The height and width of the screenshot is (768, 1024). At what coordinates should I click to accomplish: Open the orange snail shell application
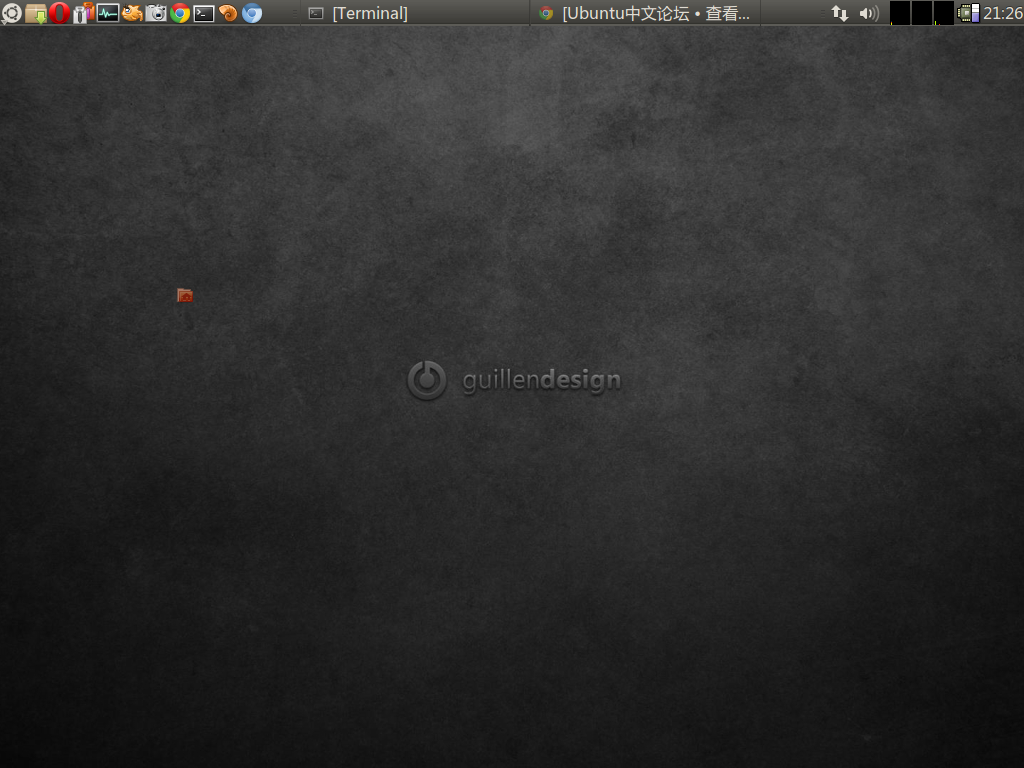click(228, 13)
